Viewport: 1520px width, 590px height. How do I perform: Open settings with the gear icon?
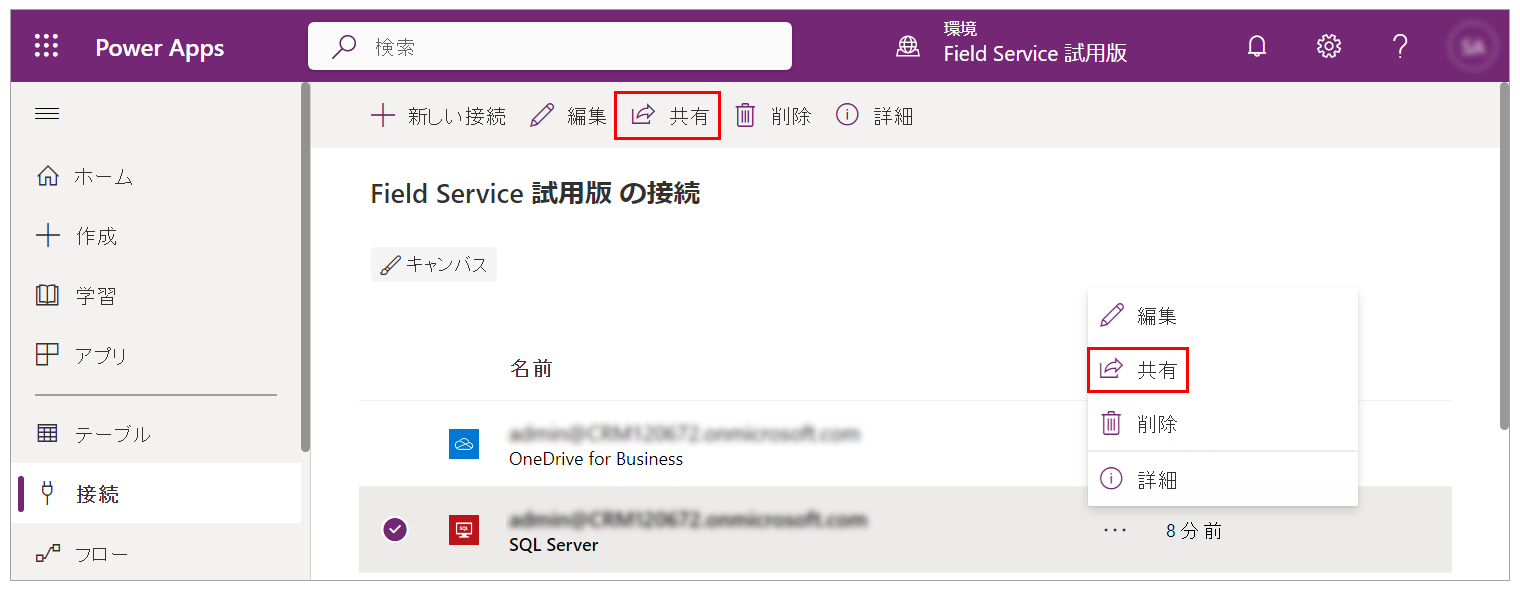click(1329, 45)
